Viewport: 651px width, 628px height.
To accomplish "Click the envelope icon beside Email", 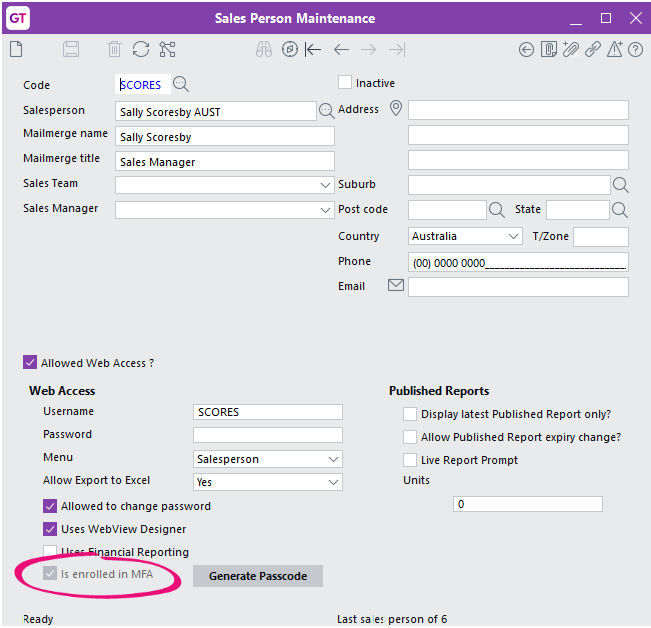I will [x=396, y=286].
